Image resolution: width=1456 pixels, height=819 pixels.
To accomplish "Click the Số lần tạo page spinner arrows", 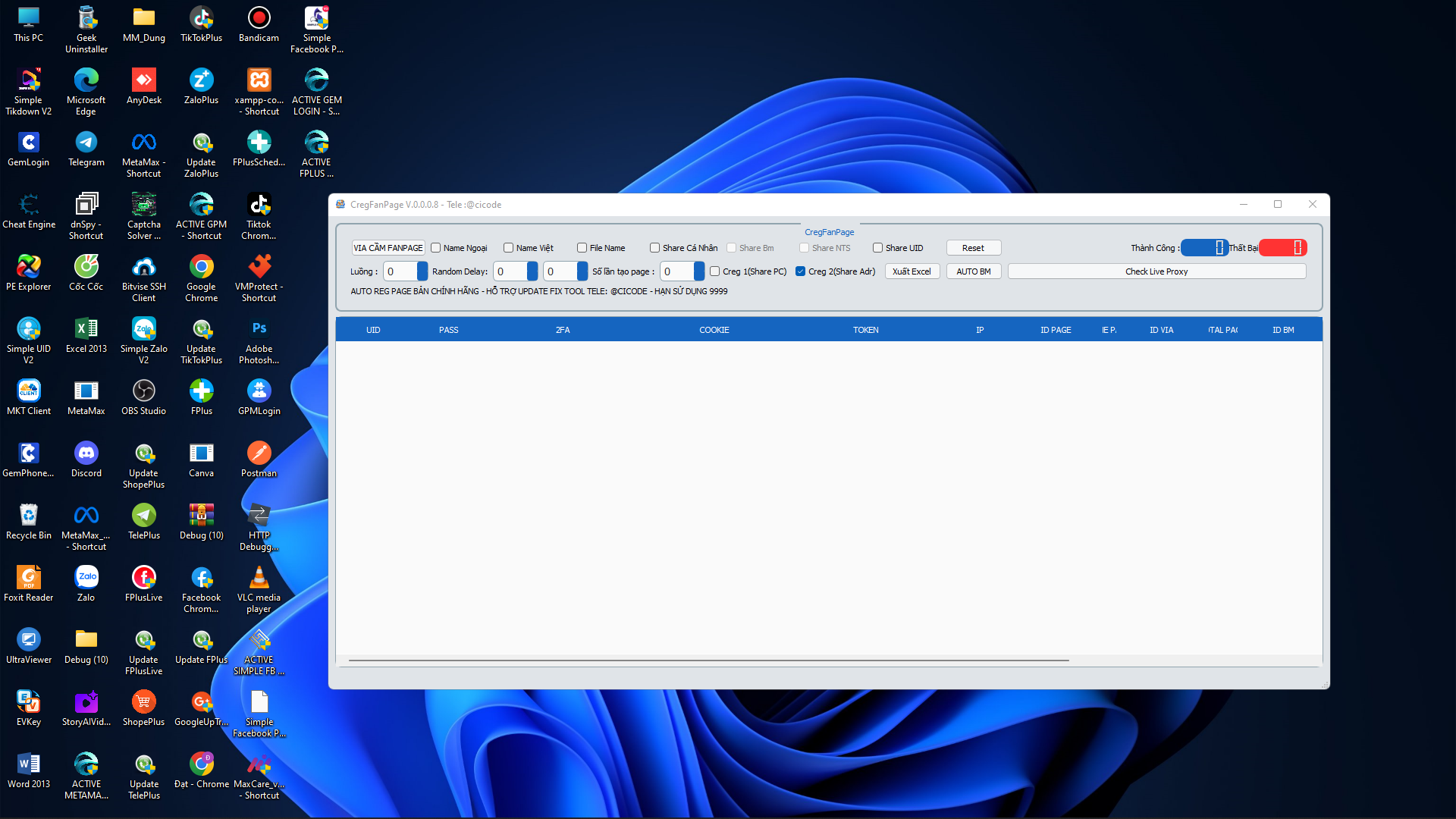I will (x=699, y=271).
